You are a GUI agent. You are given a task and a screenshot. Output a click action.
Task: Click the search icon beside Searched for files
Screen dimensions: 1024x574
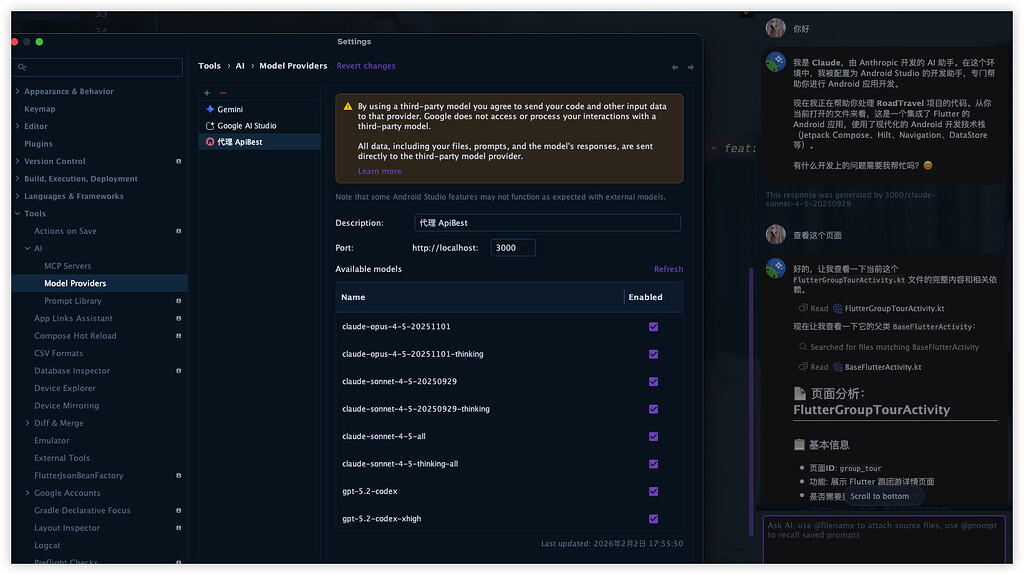803,347
